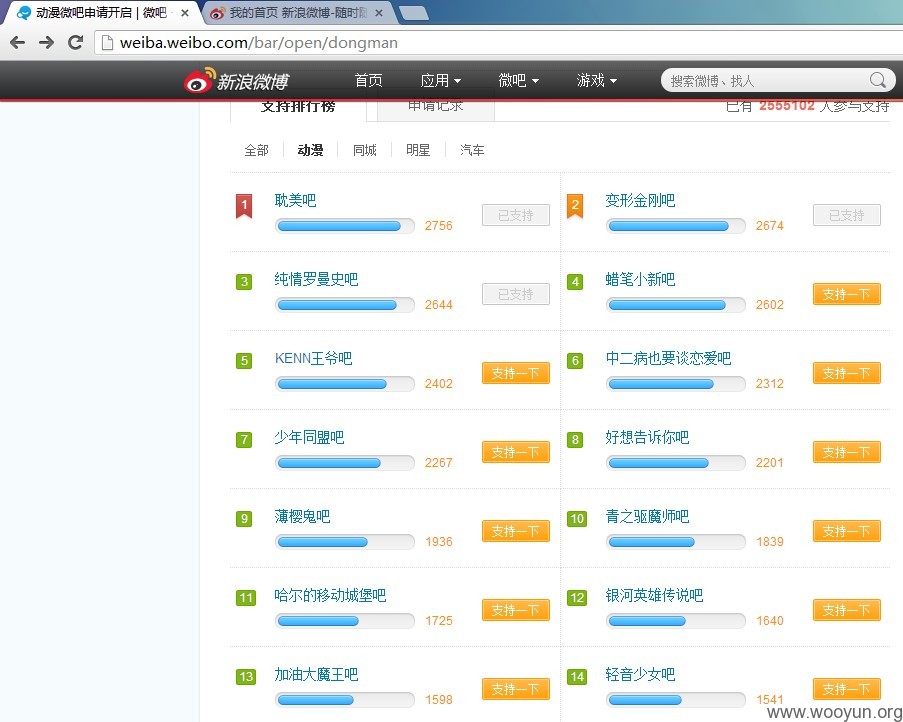Click the page icon in address bar

click(x=107, y=43)
